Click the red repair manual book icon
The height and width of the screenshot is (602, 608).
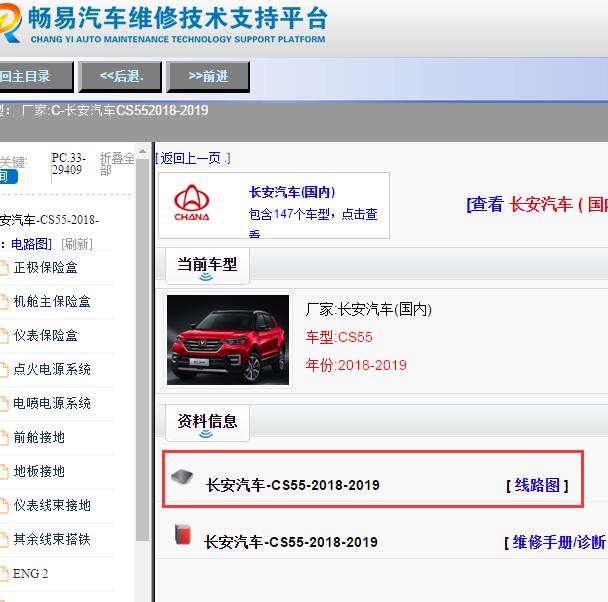coord(182,535)
